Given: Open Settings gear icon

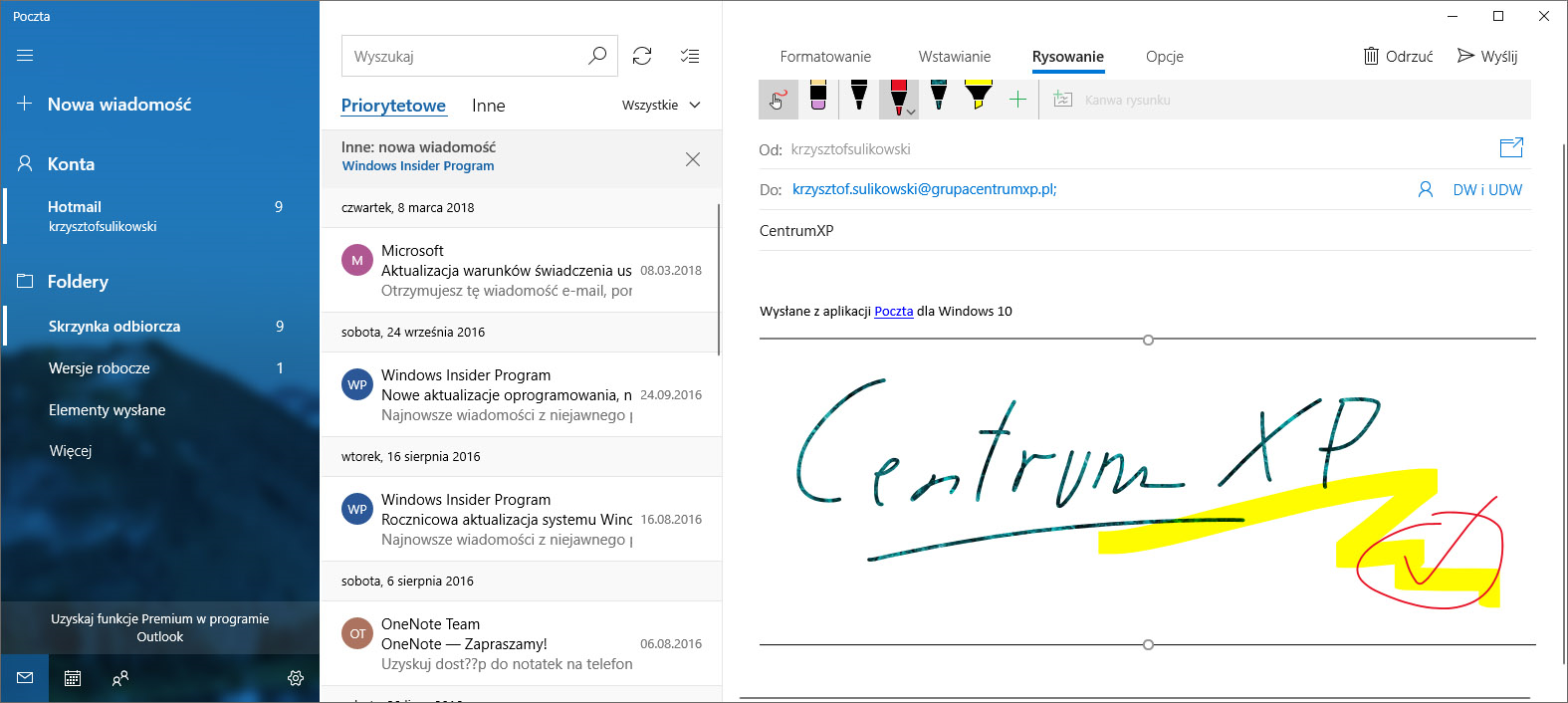Looking at the screenshot, I should (296, 678).
